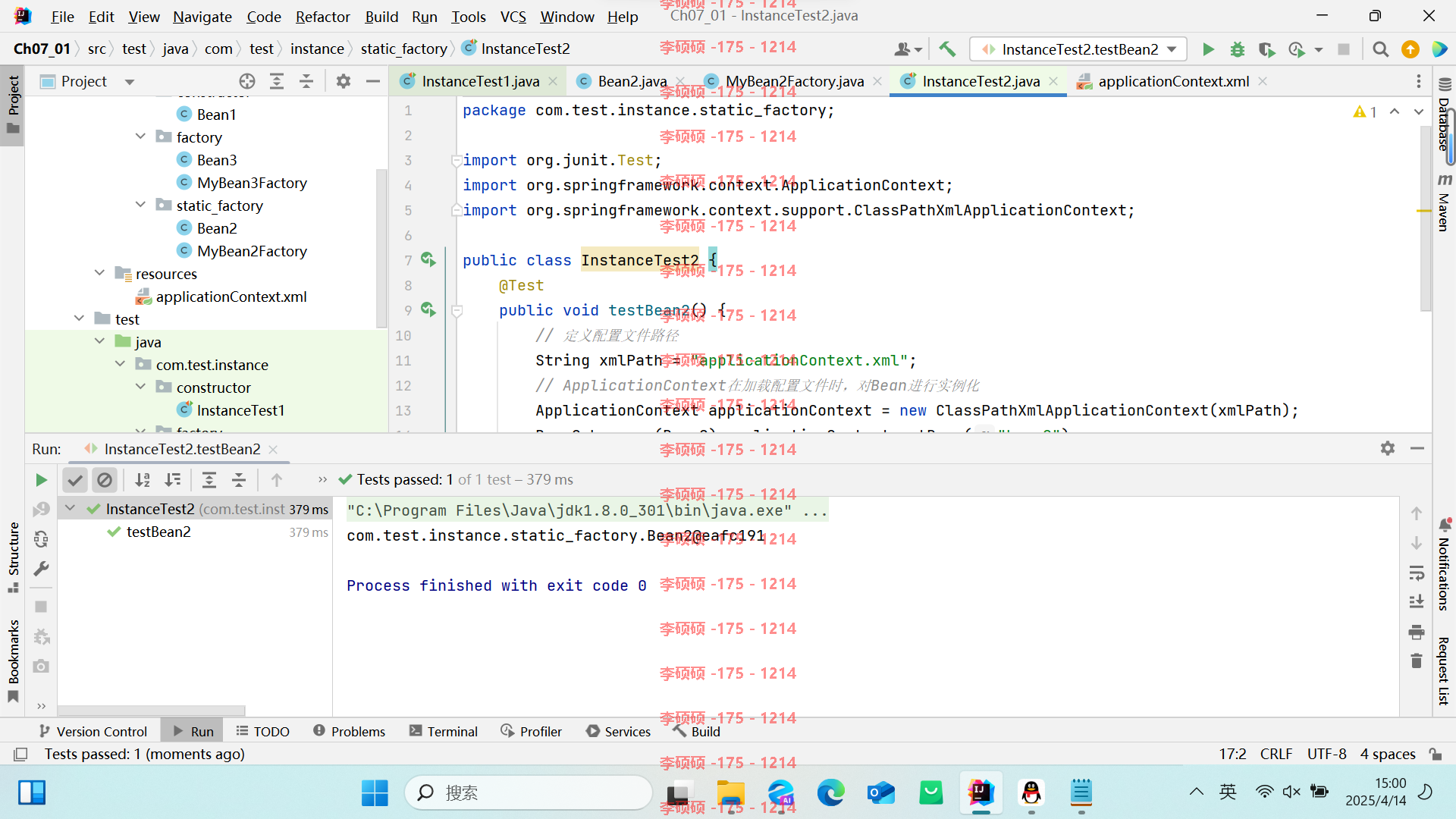Click the IDE update orange arrow icon
Image resolution: width=1456 pixels, height=819 pixels.
[1410, 49]
